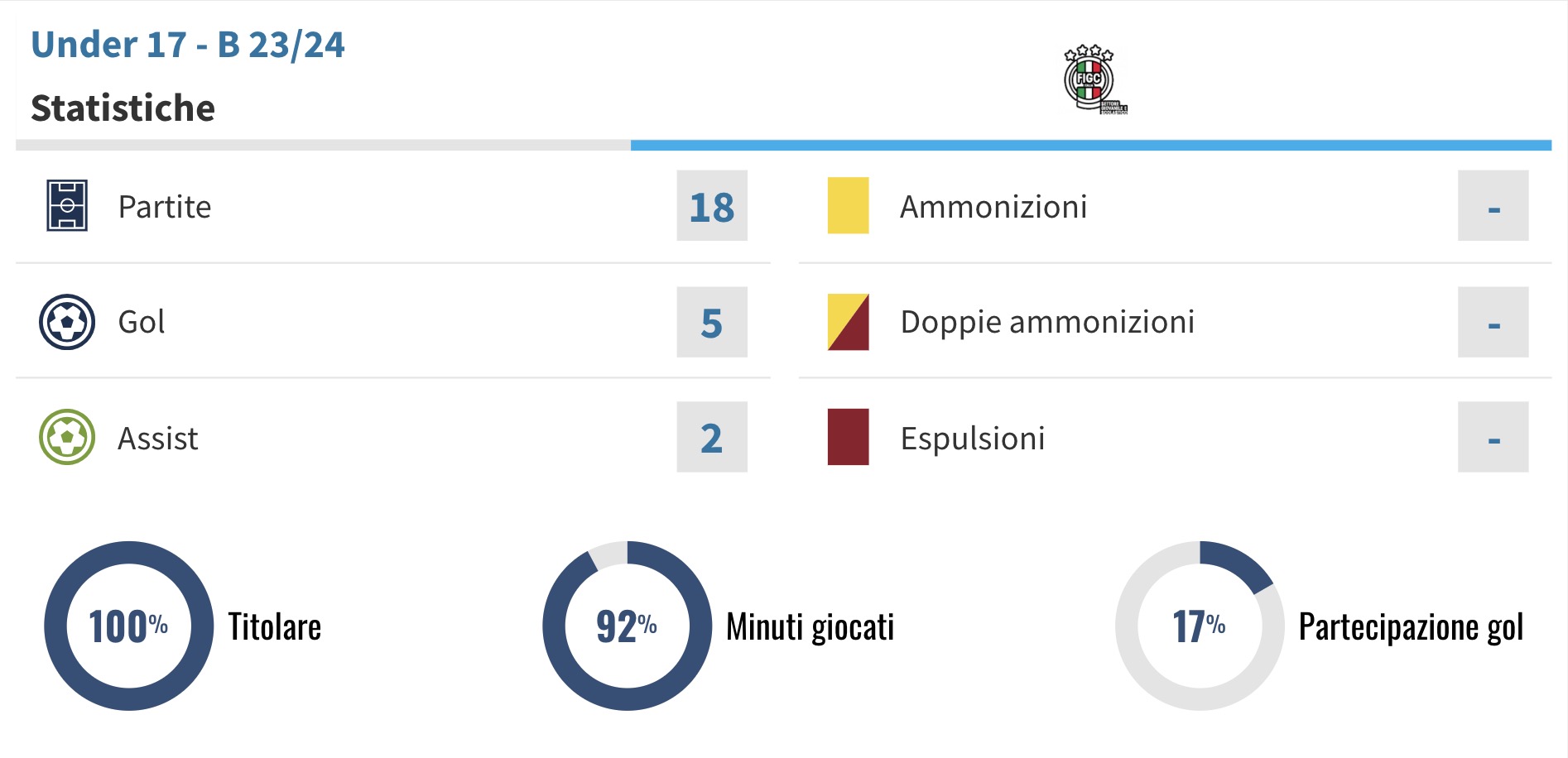The image size is (1568, 758).
Task: Click the 92% Minuti giocati donut chart
Action: [x=627, y=626]
